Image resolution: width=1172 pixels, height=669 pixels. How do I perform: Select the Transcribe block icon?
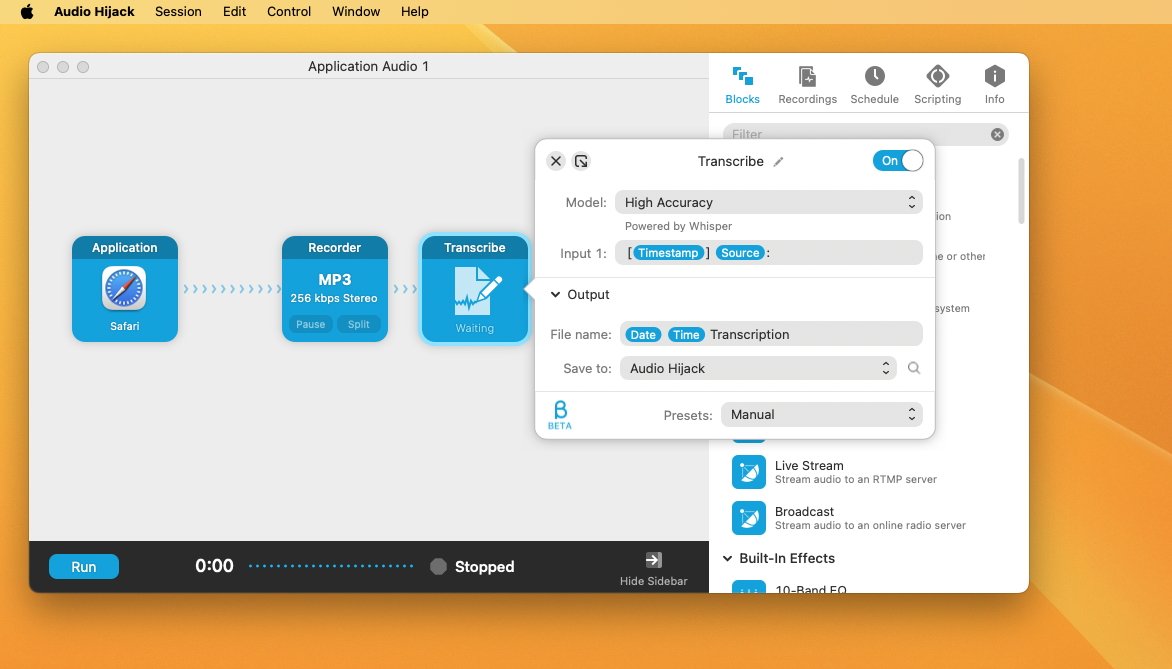pos(475,292)
